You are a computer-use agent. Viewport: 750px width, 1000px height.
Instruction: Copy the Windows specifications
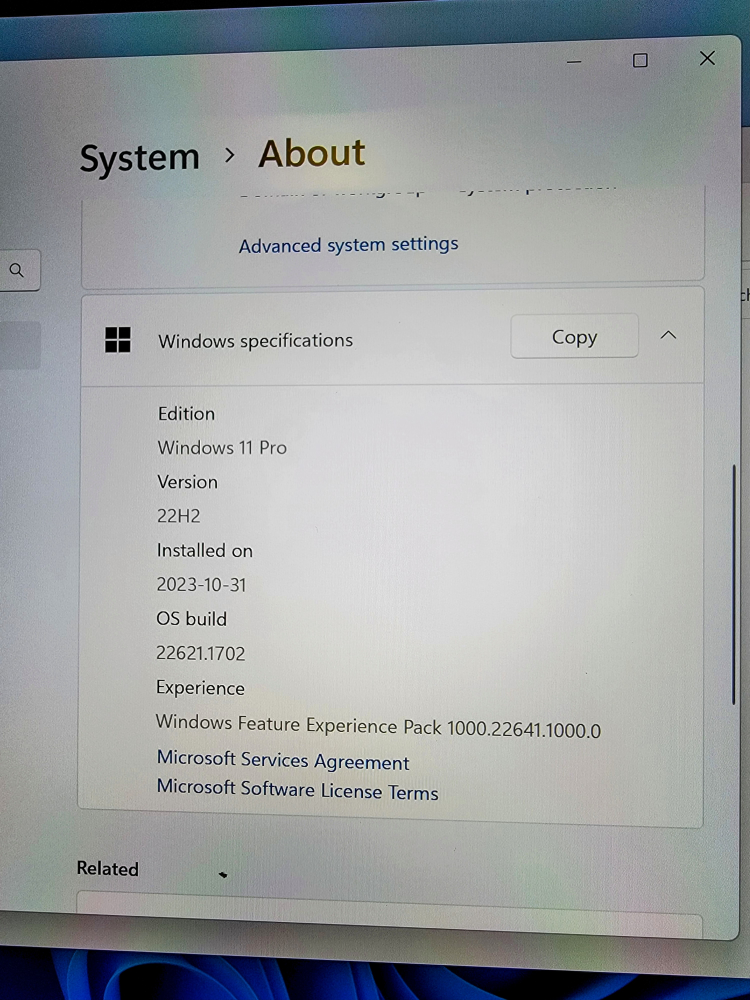pos(574,336)
